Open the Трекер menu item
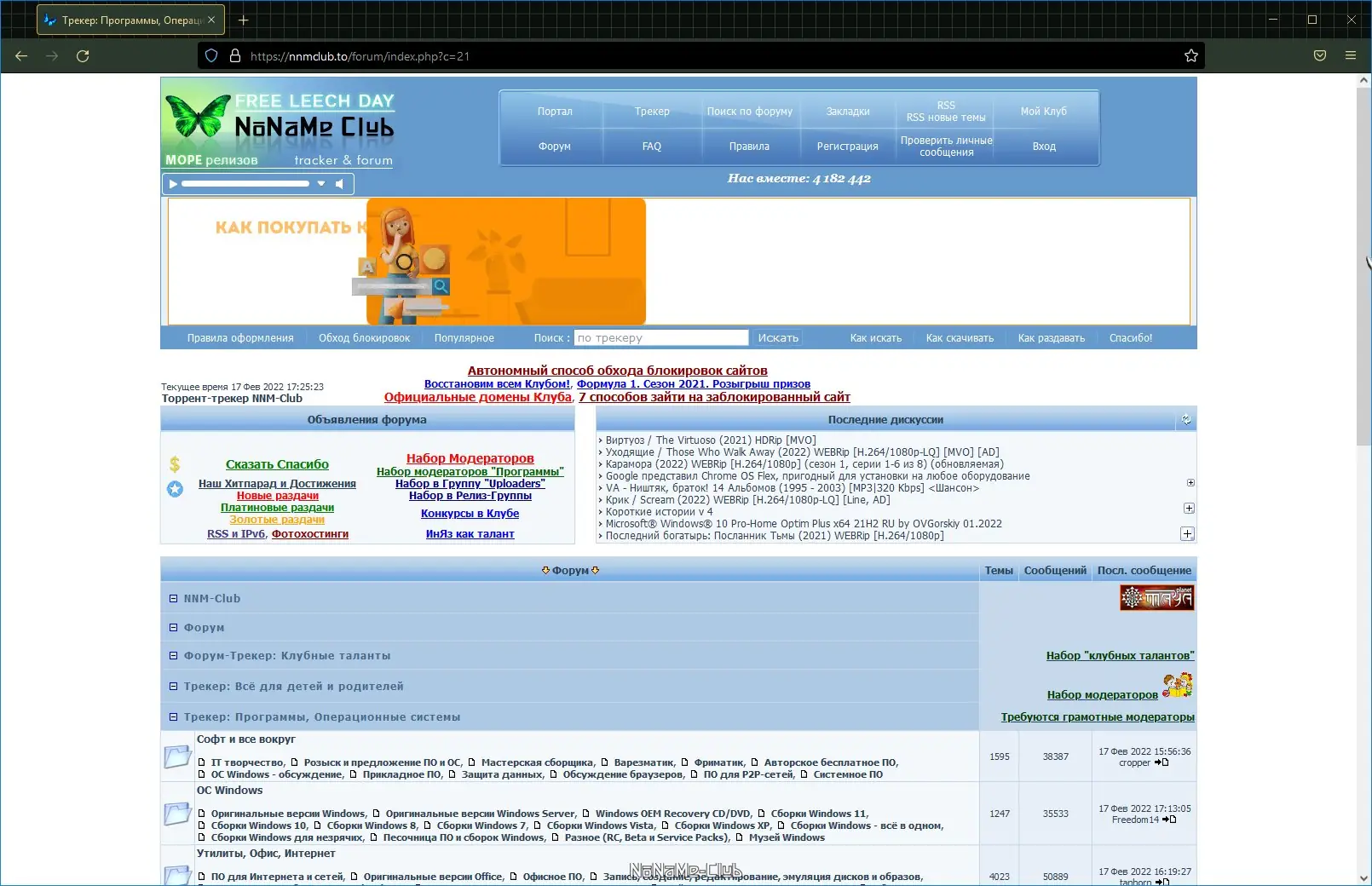The image size is (1372, 886). click(x=652, y=112)
